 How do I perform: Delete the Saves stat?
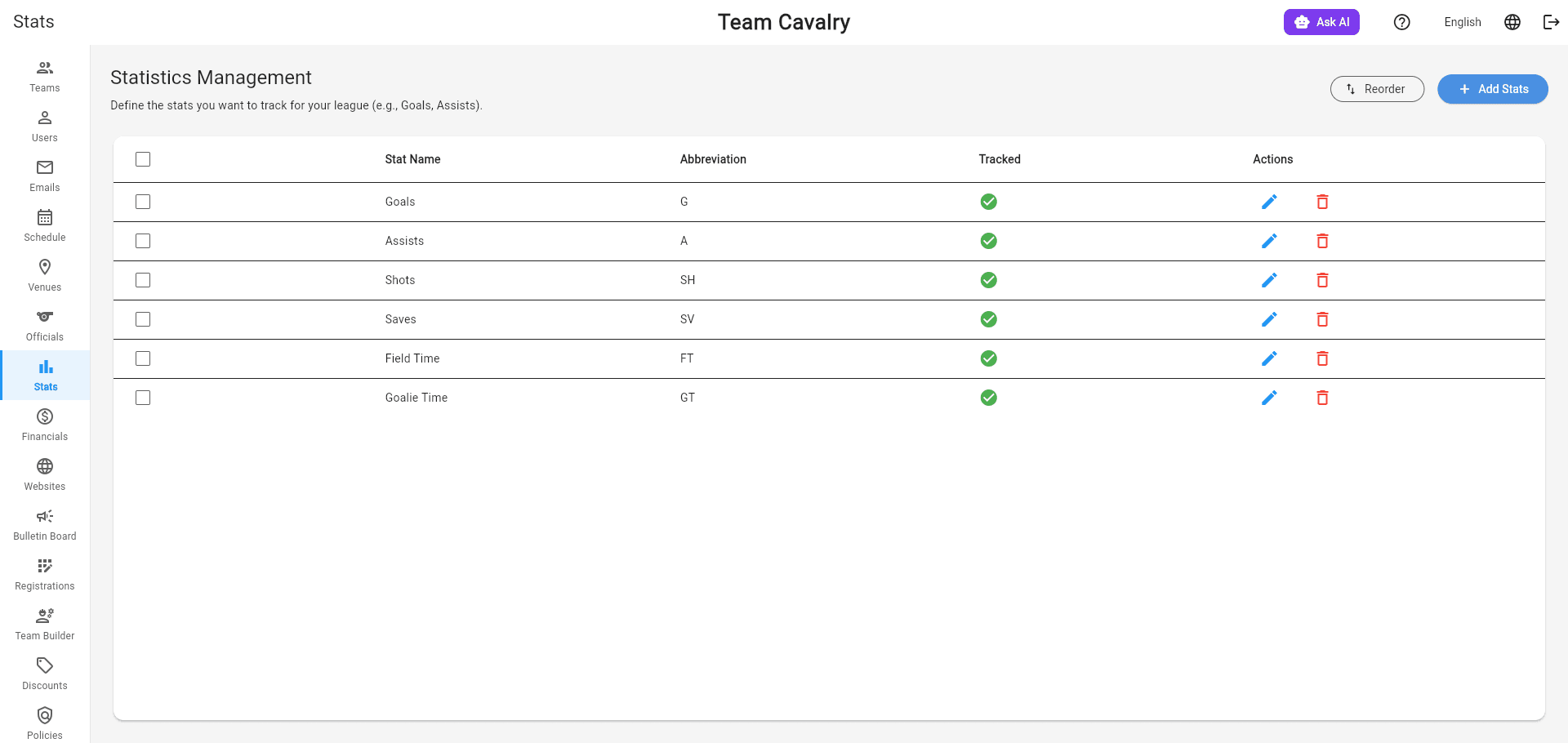point(1322,319)
